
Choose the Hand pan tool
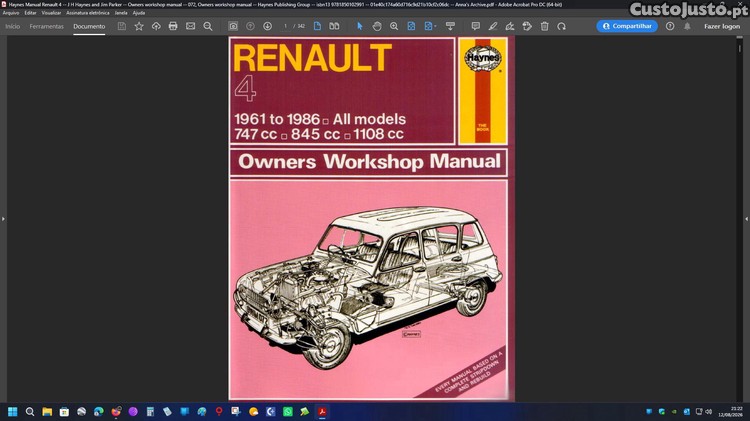[x=377, y=26]
